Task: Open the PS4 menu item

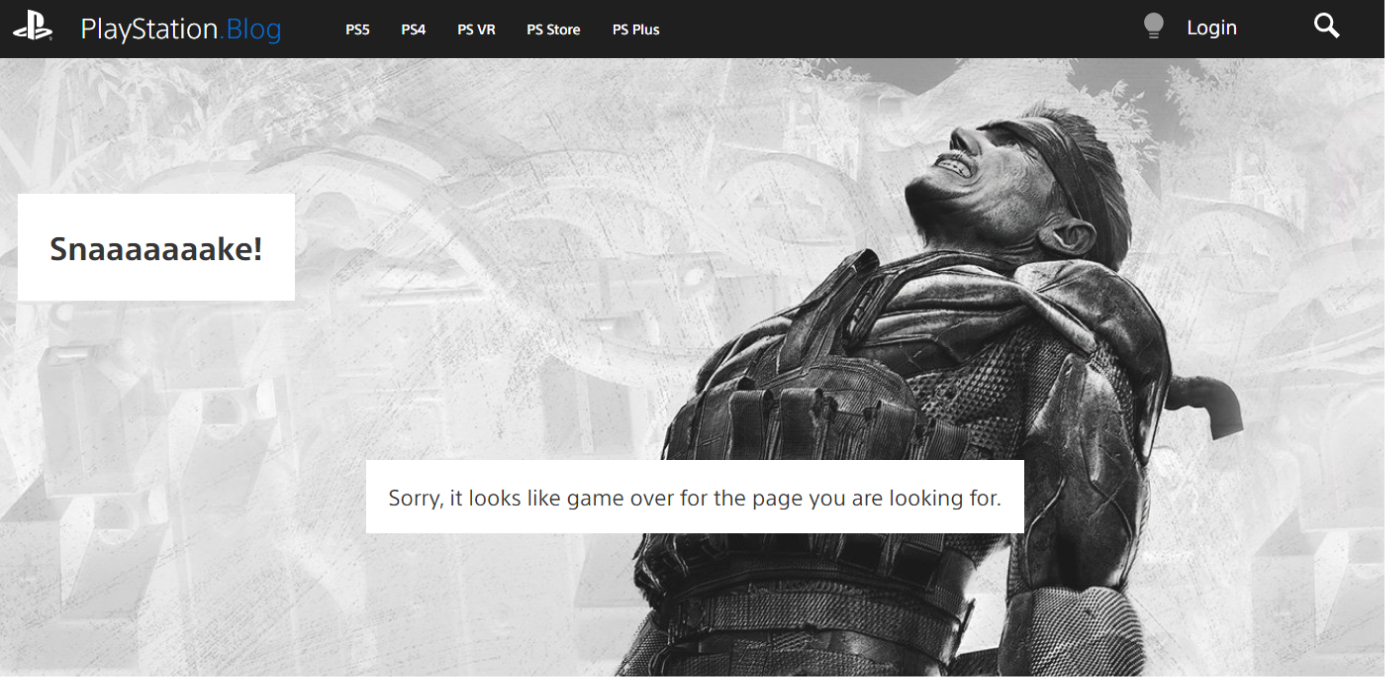Action: pos(413,30)
